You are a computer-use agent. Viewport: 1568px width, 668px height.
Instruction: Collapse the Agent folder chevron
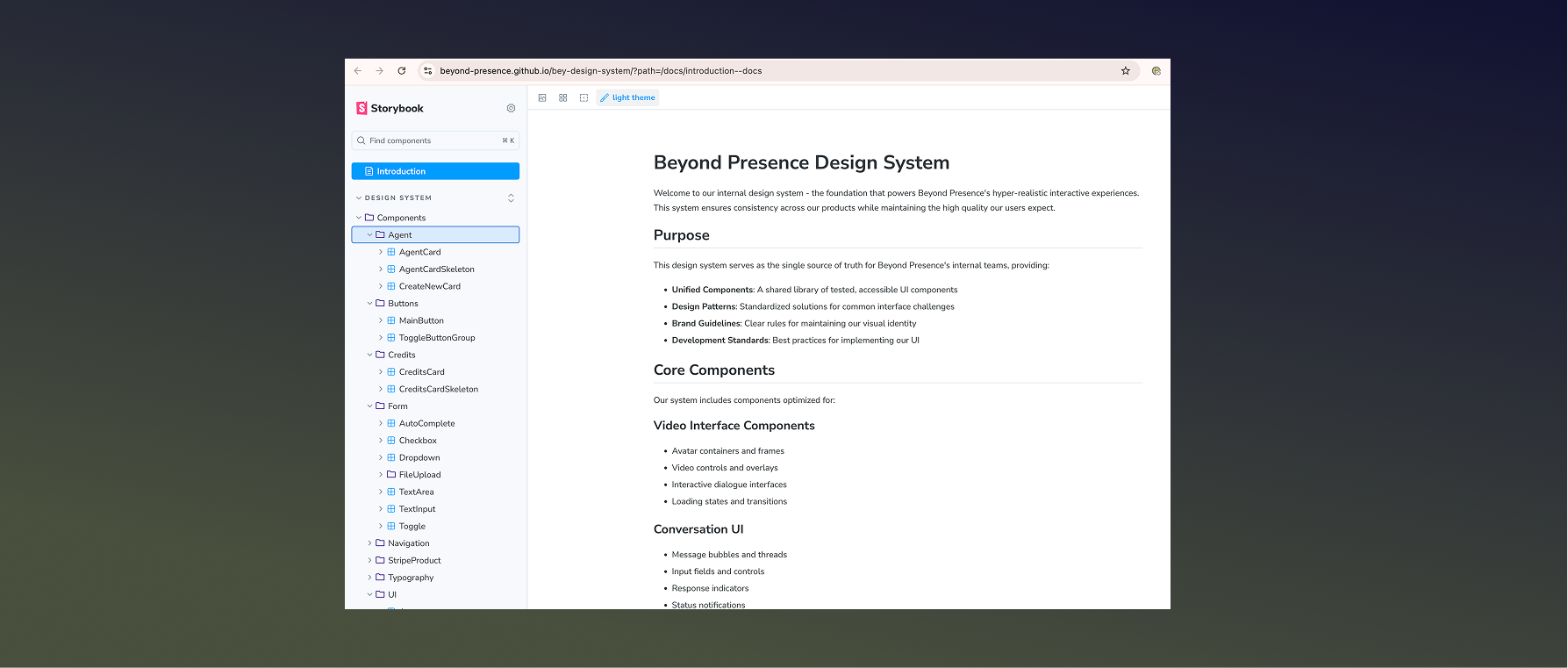pos(369,235)
